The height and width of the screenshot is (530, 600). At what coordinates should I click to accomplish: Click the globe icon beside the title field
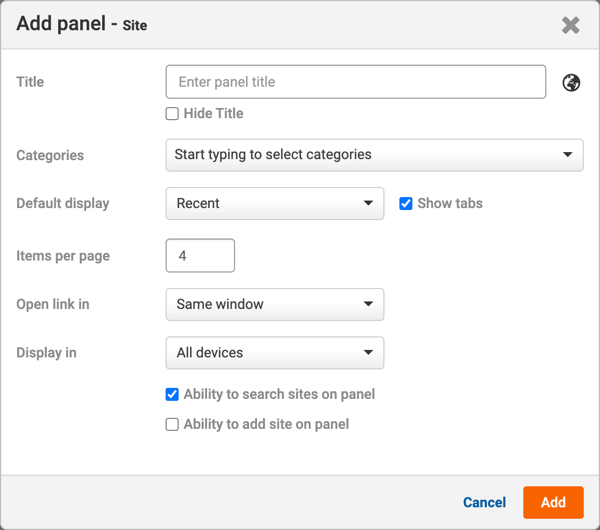pos(571,83)
